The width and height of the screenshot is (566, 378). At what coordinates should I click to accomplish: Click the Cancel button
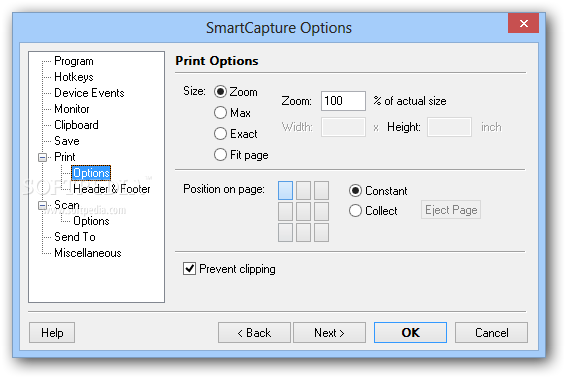[x=491, y=333]
